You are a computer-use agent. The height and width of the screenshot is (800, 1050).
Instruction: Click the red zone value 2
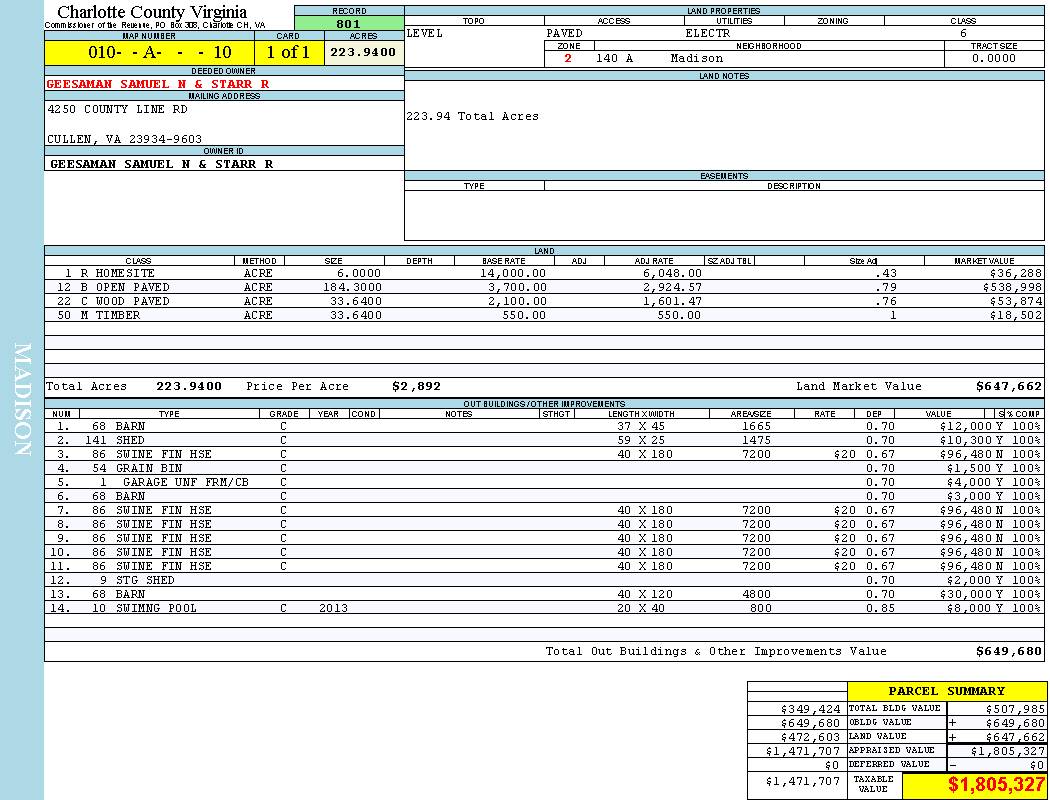568,59
